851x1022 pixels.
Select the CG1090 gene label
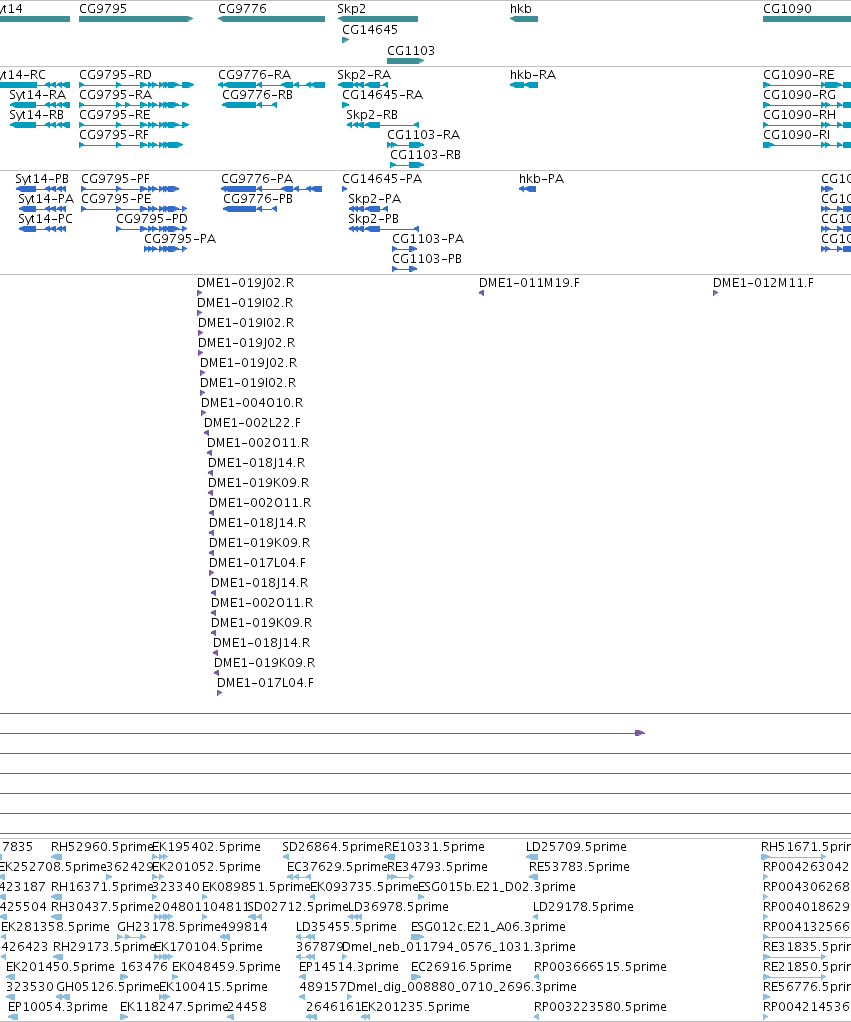click(x=788, y=8)
